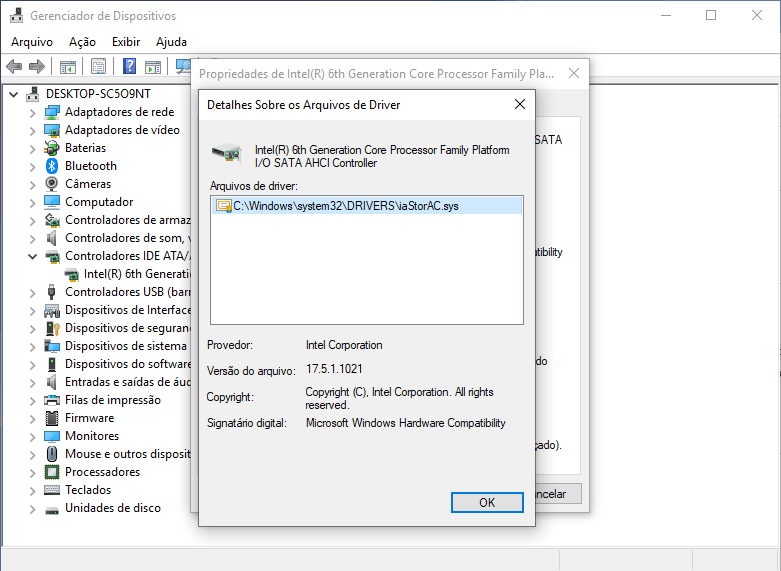Open the Arquivo menu

(32, 42)
